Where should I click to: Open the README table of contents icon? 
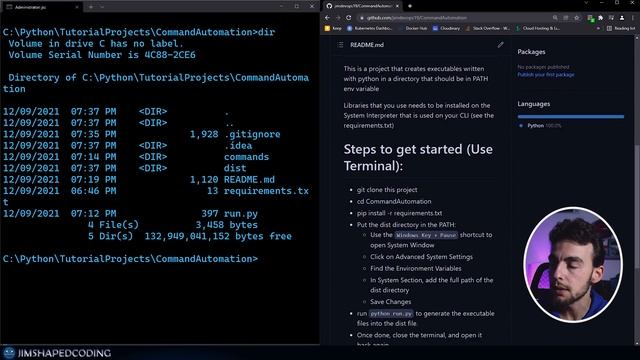[x=340, y=45]
